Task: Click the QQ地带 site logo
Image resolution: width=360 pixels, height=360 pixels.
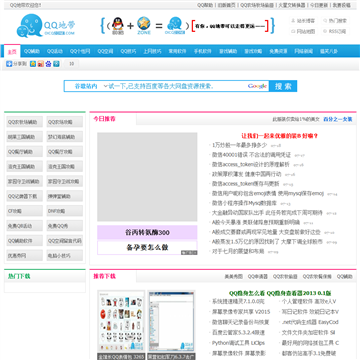Action: pos(46,26)
